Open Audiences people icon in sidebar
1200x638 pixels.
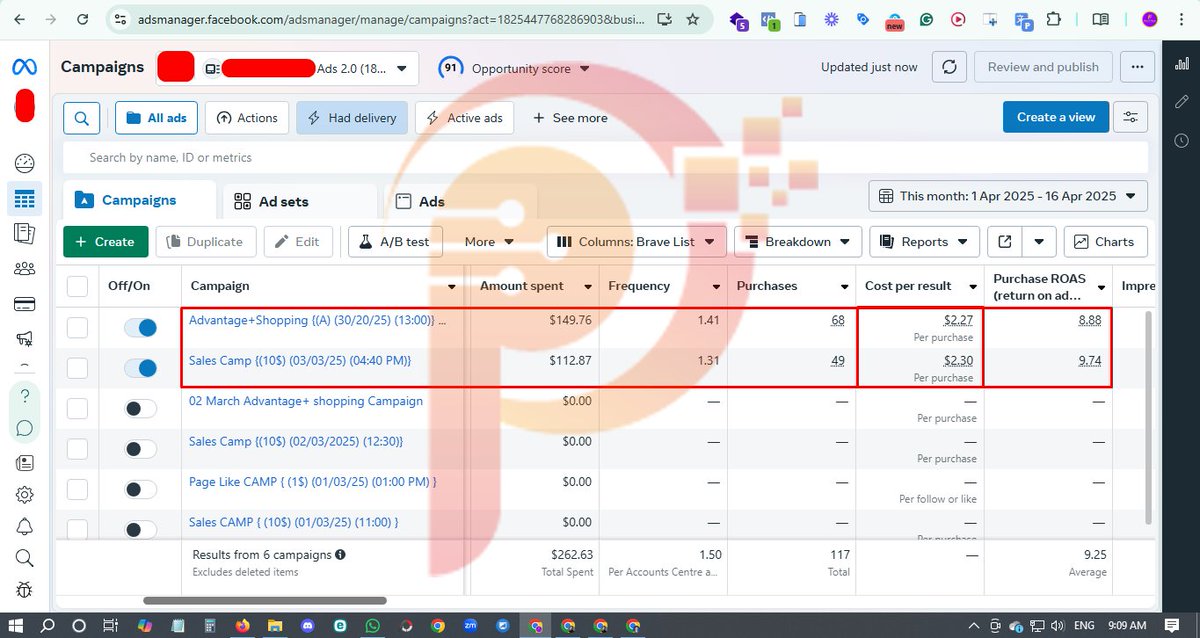25,268
